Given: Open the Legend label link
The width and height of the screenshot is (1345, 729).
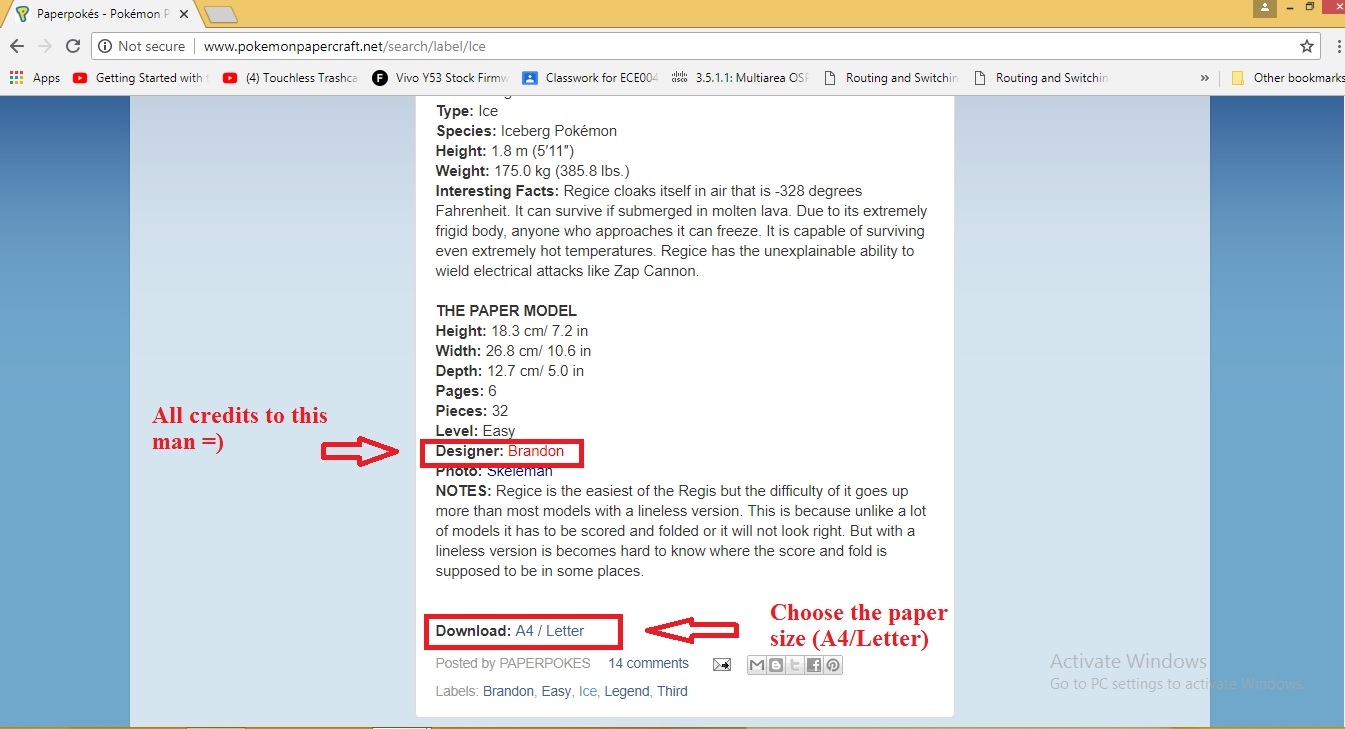Looking at the screenshot, I should coord(627,691).
